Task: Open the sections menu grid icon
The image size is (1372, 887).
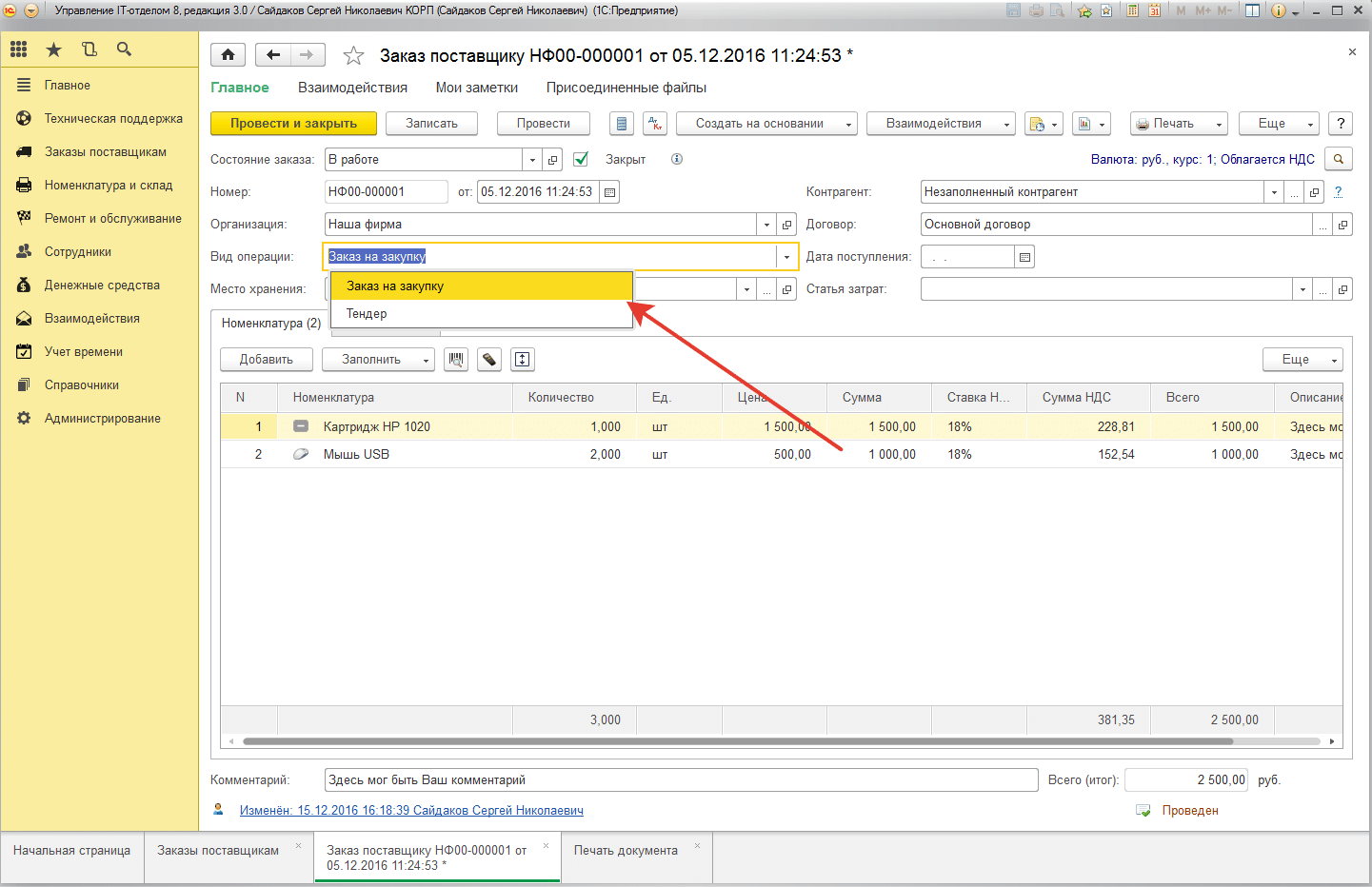Action: 19,49
